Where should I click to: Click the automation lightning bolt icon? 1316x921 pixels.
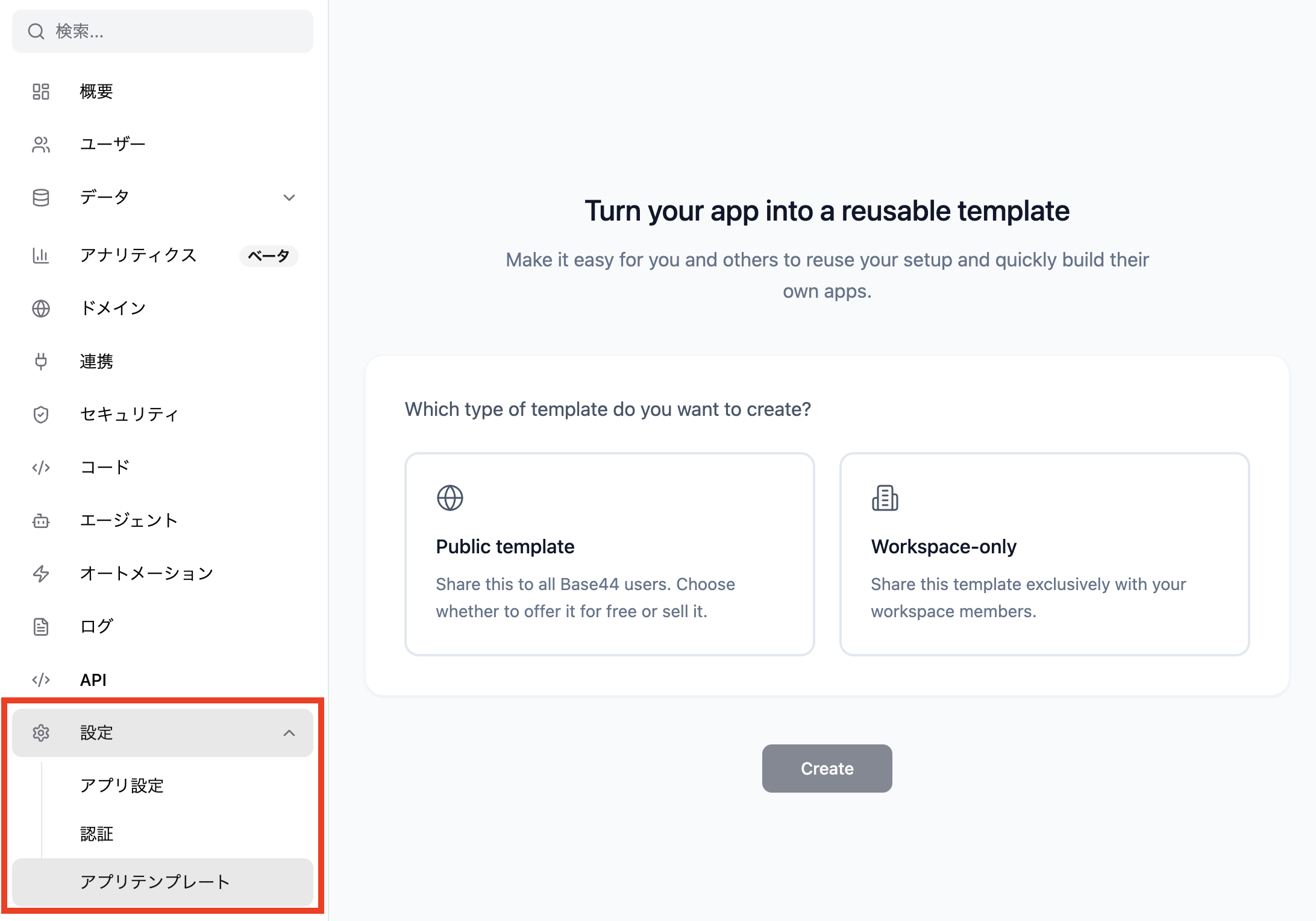41,574
